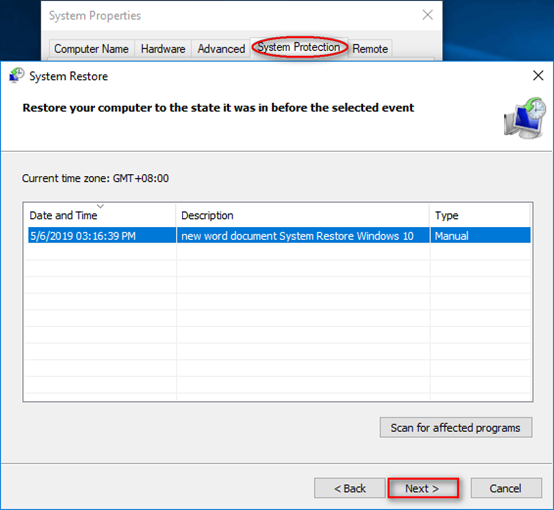
Task: Go Back to previous page
Action: point(349,488)
